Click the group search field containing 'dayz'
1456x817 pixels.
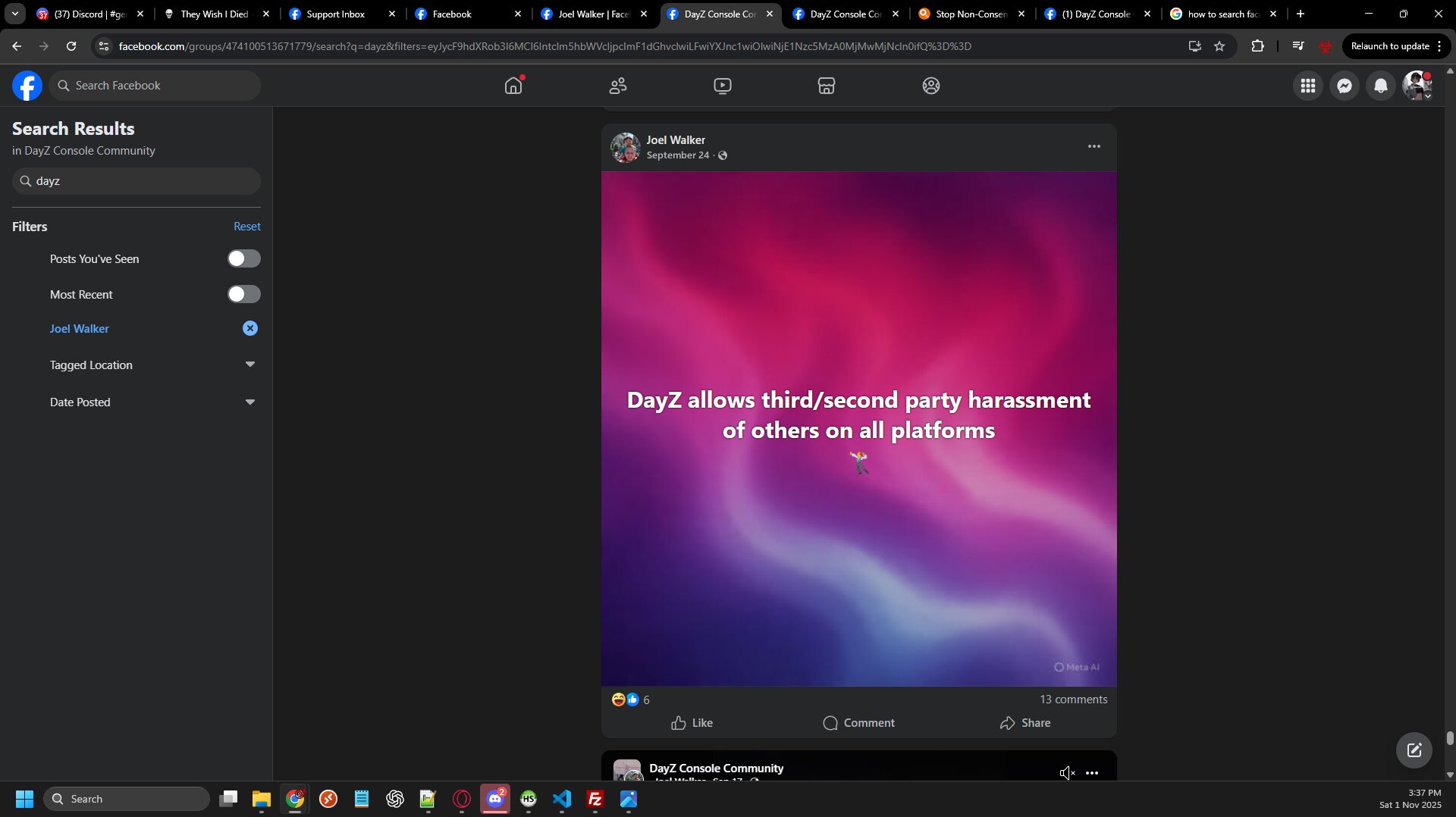(x=136, y=181)
